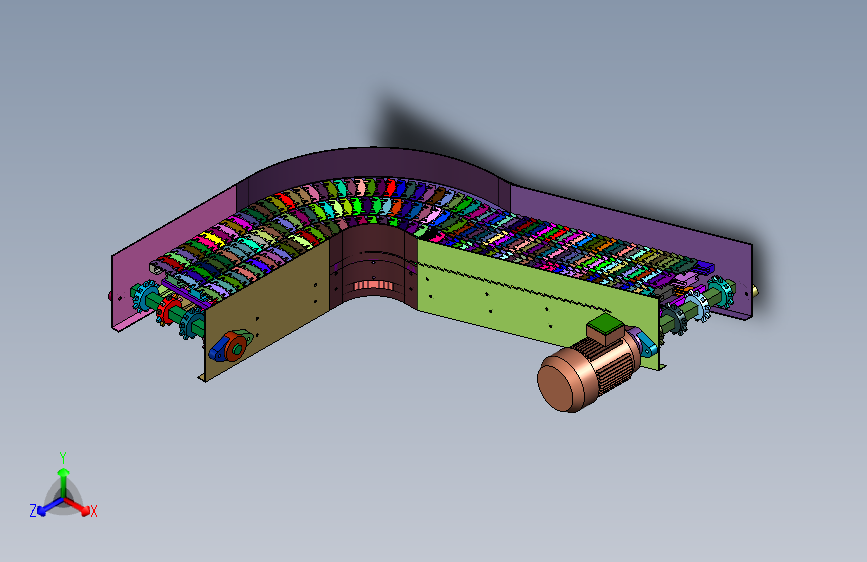Image resolution: width=867 pixels, height=562 pixels.
Task: Select the pink ribbed vent in inner guard
Action: point(373,285)
